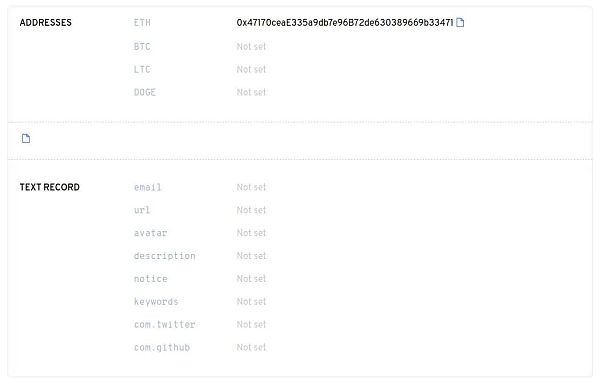Click the url Not set value
Viewport: 600px width, 386px height.
pyautogui.click(x=251, y=210)
